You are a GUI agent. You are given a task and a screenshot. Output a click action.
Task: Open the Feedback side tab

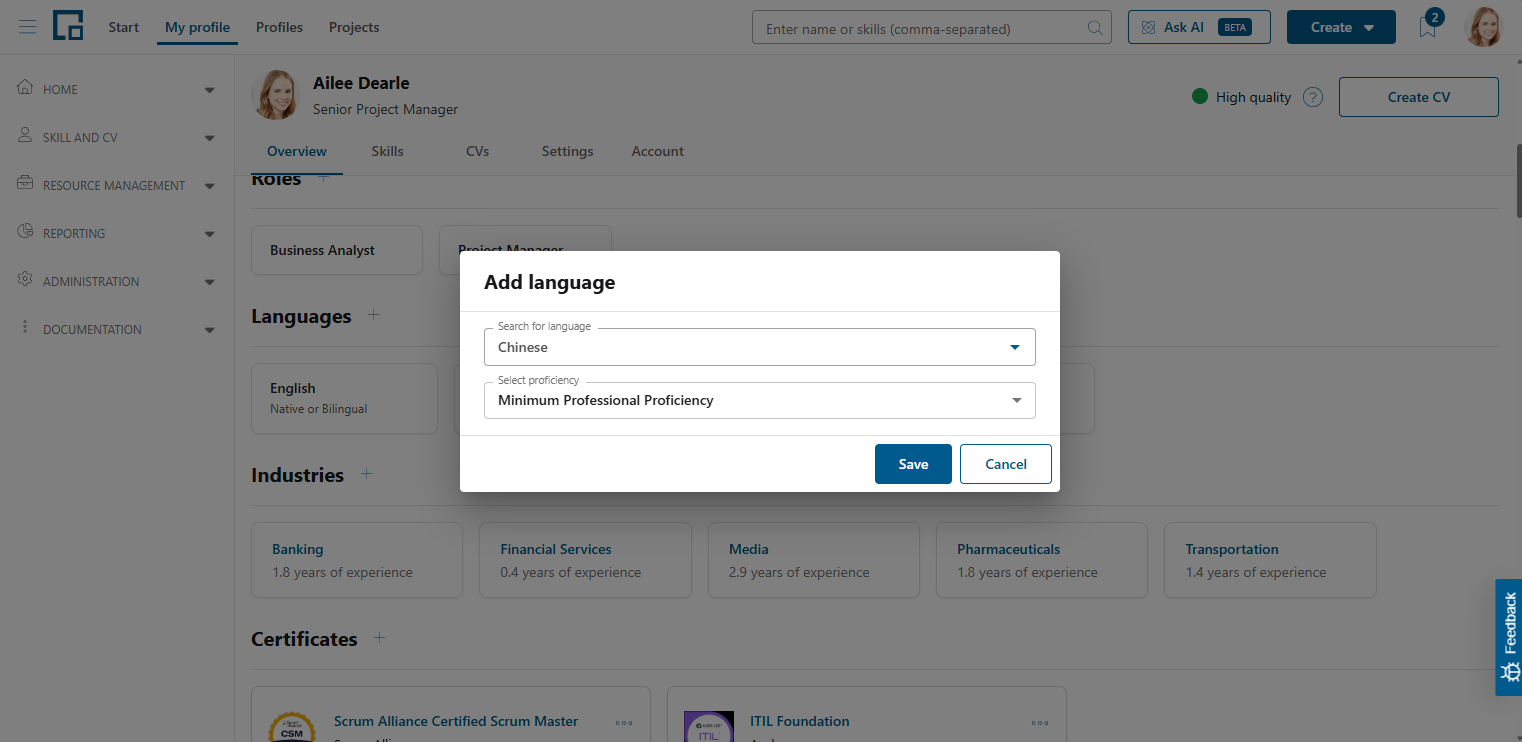pos(1508,637)
